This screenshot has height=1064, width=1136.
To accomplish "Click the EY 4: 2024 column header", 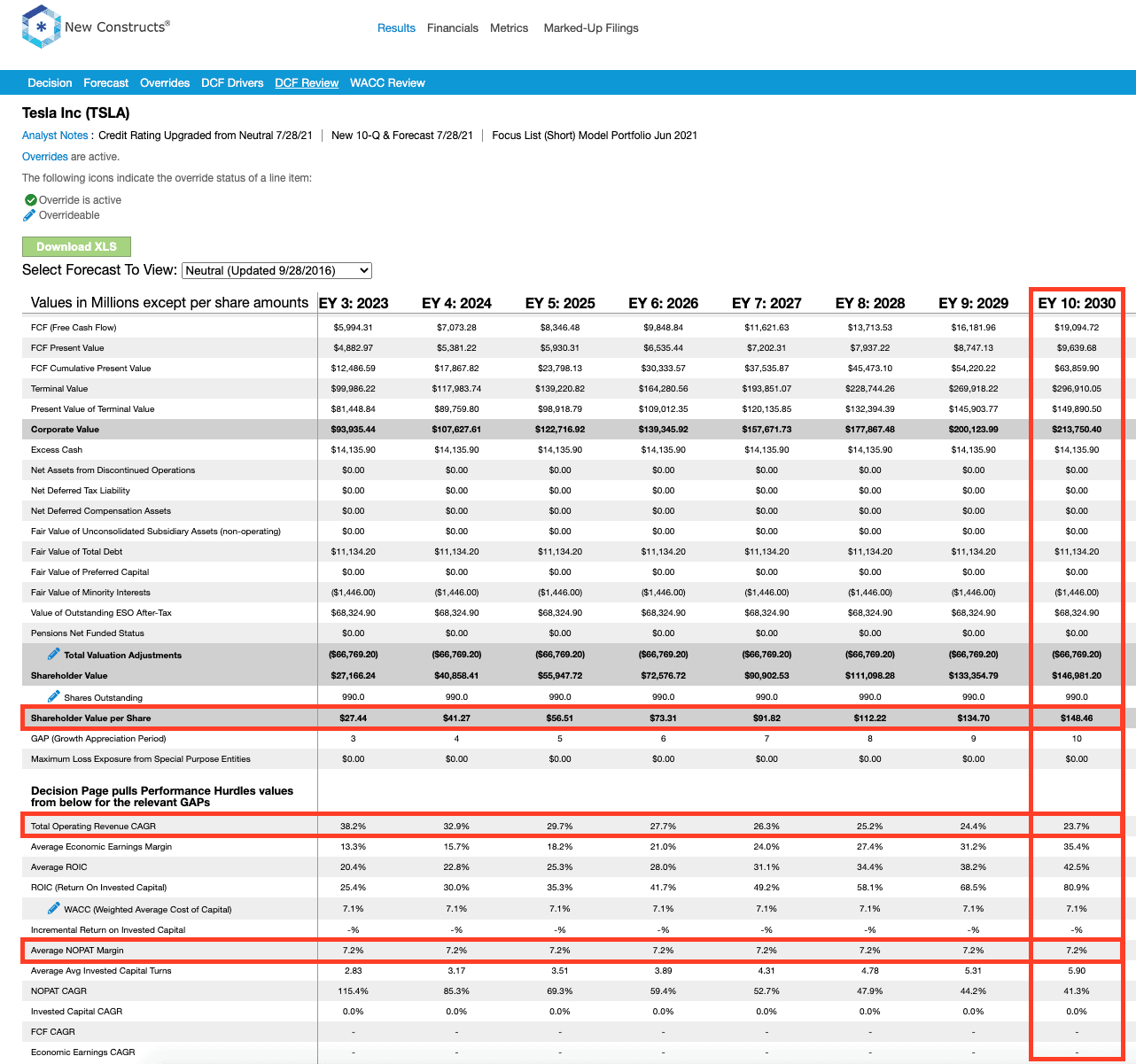I will pos(456,303).
